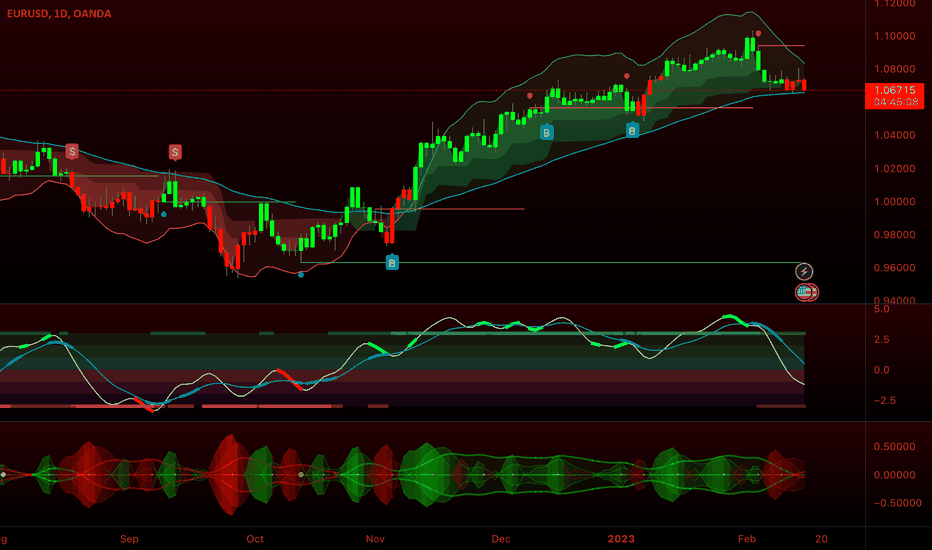This screenshot has height=550, width=932.
Task: Select the S sell marker in late August
Action: tap(72, 151)
